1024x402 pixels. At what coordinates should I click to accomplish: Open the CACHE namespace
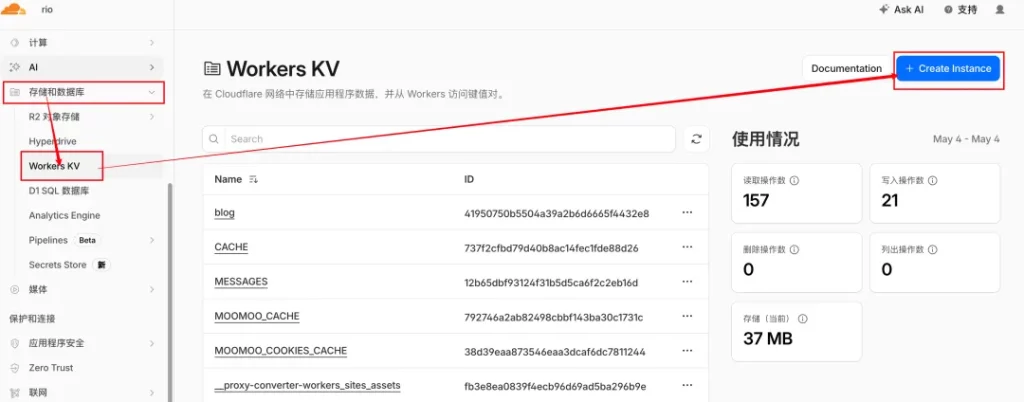click(231, 247)
